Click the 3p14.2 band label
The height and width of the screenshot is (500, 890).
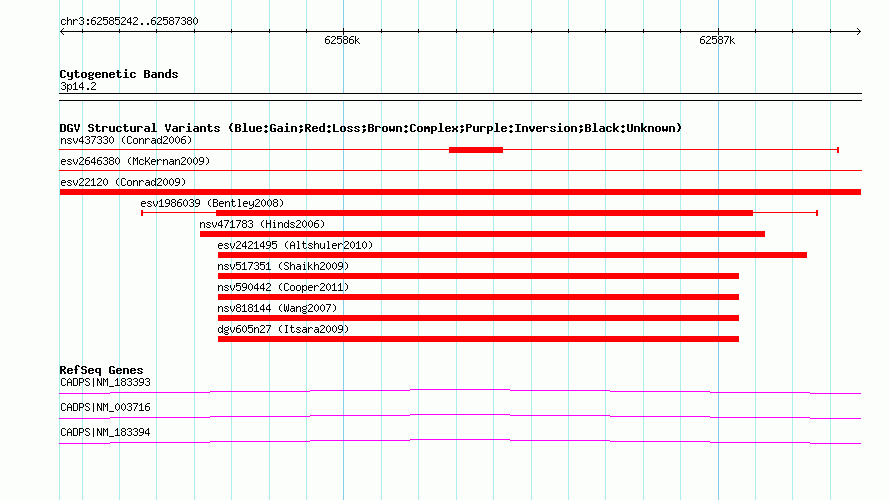pos(78,86)
